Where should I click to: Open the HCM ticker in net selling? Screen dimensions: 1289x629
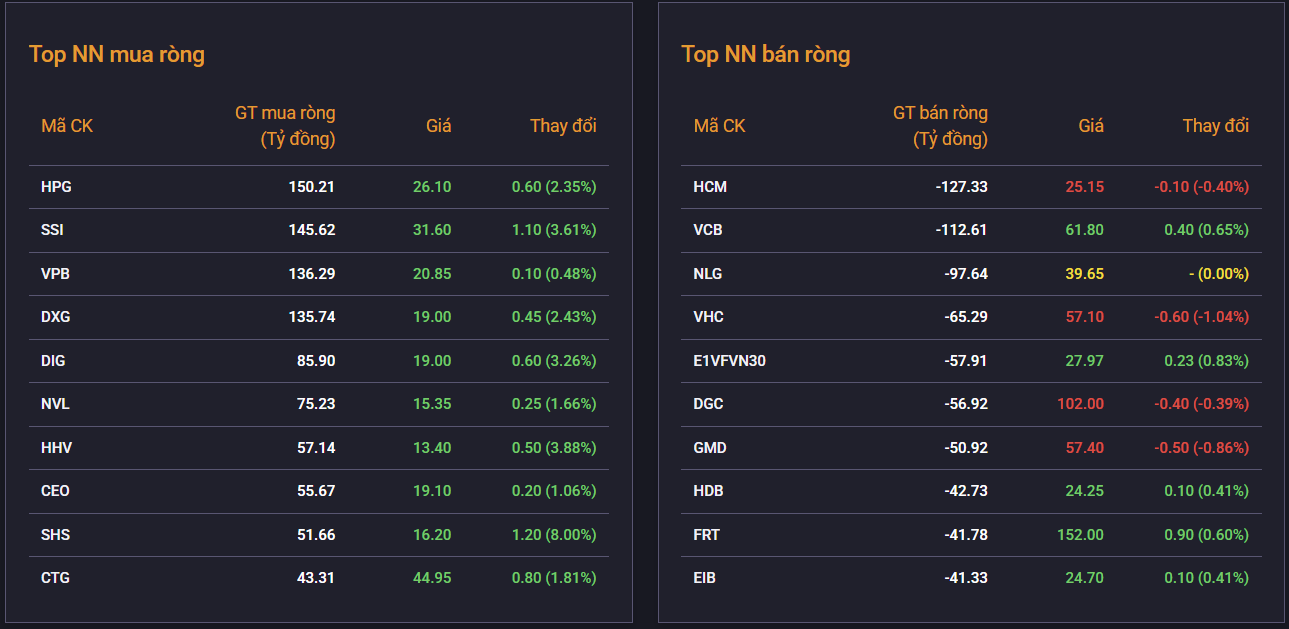(710, 187)
